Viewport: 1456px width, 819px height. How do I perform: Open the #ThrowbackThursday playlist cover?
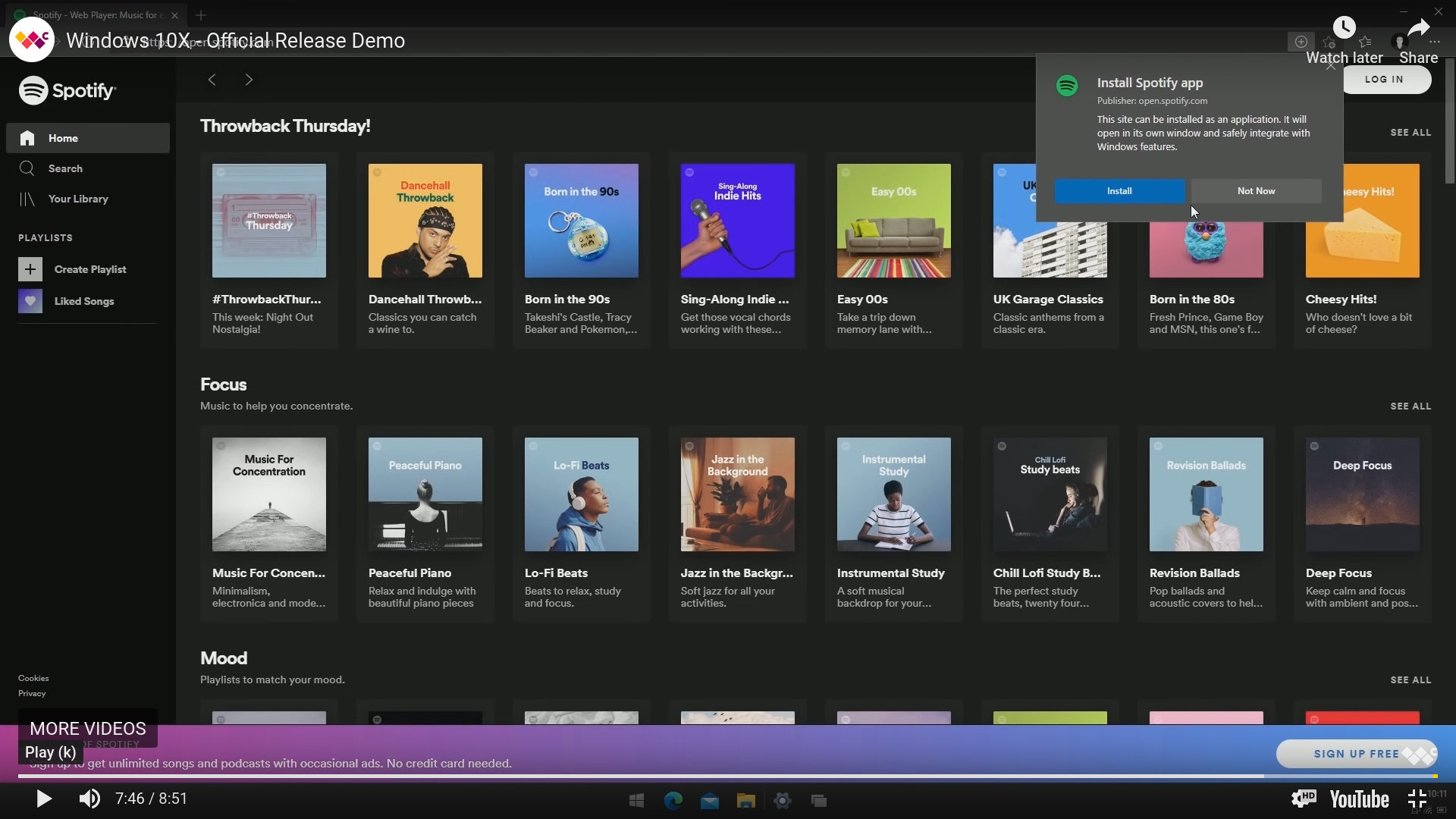269,221
